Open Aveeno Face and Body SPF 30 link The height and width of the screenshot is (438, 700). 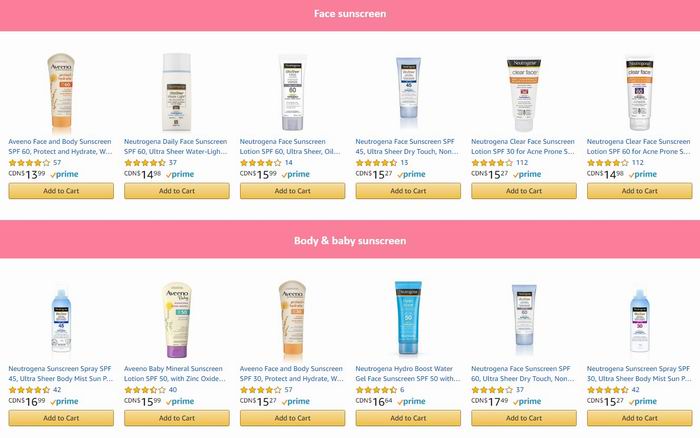(x=292, y=374)
